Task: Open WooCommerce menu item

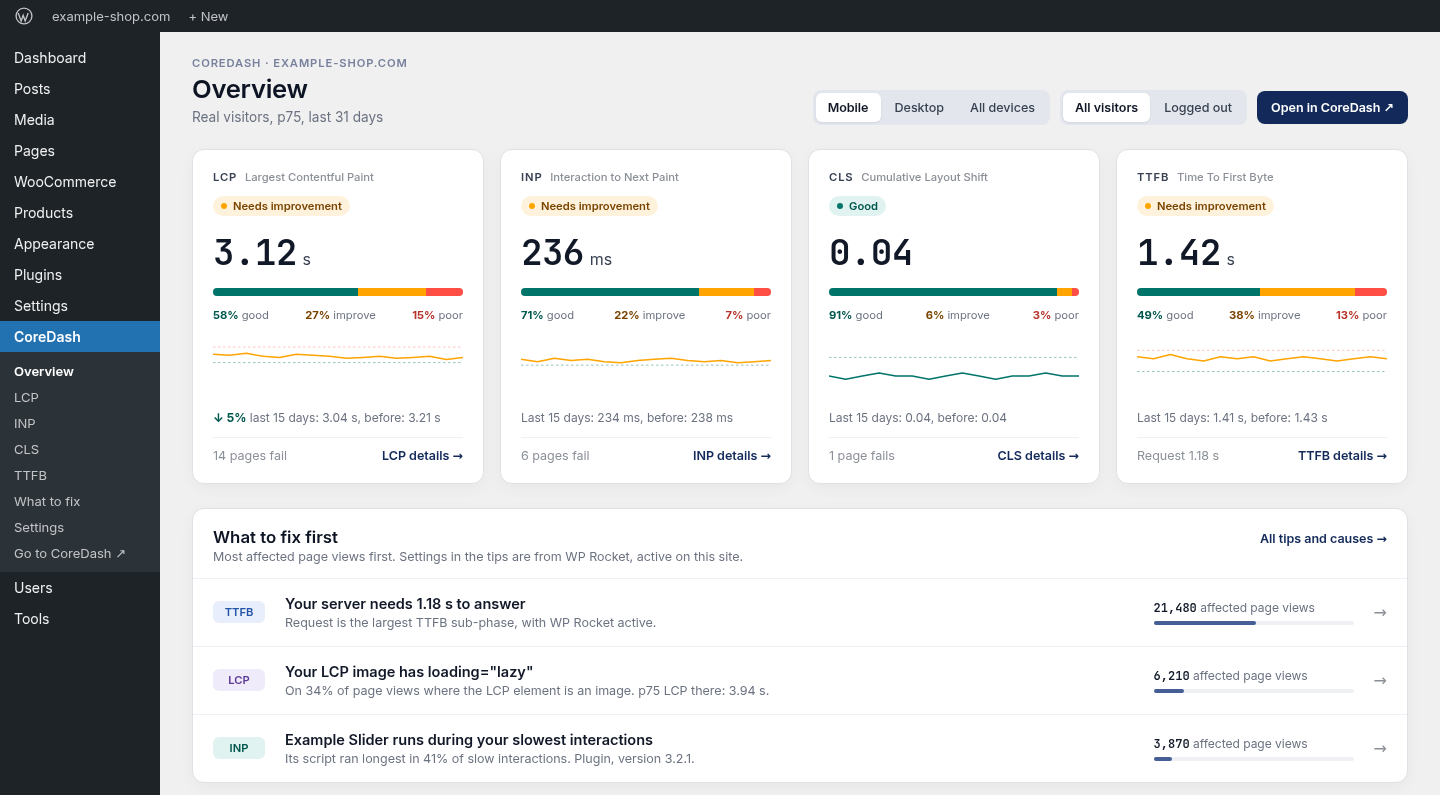Action: (80, 182)
